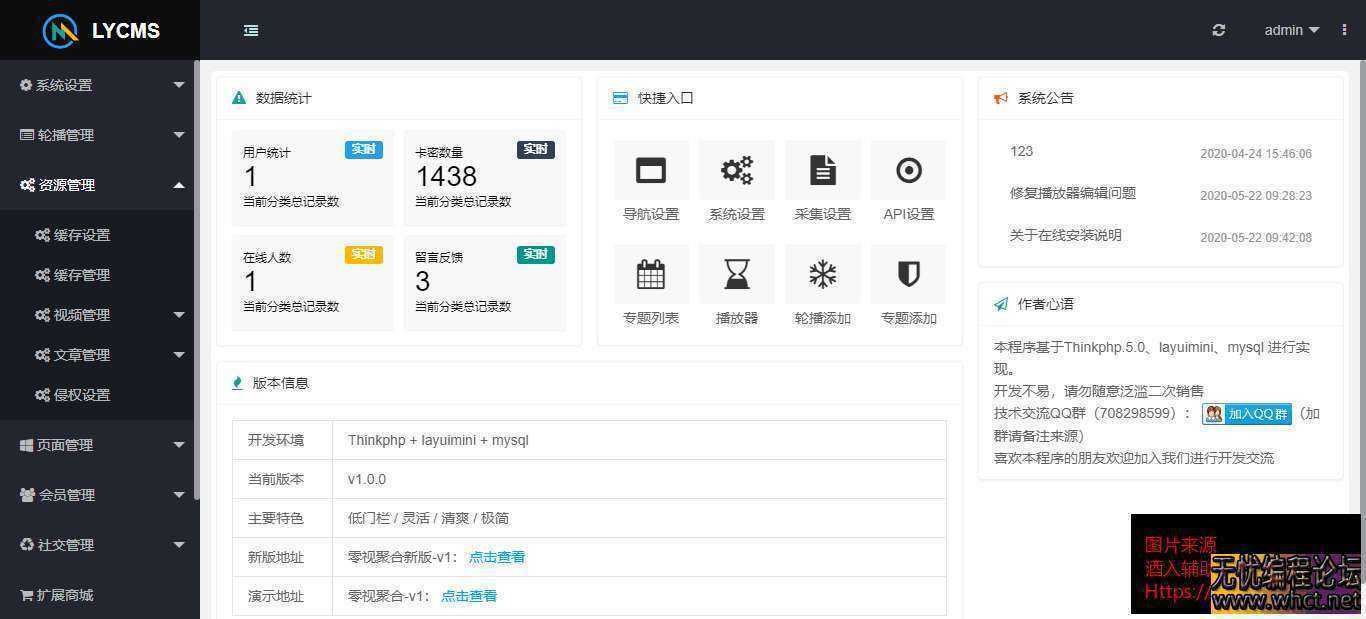
Task: Expand the 会员管理 menu section
Action: click(100, 494)
